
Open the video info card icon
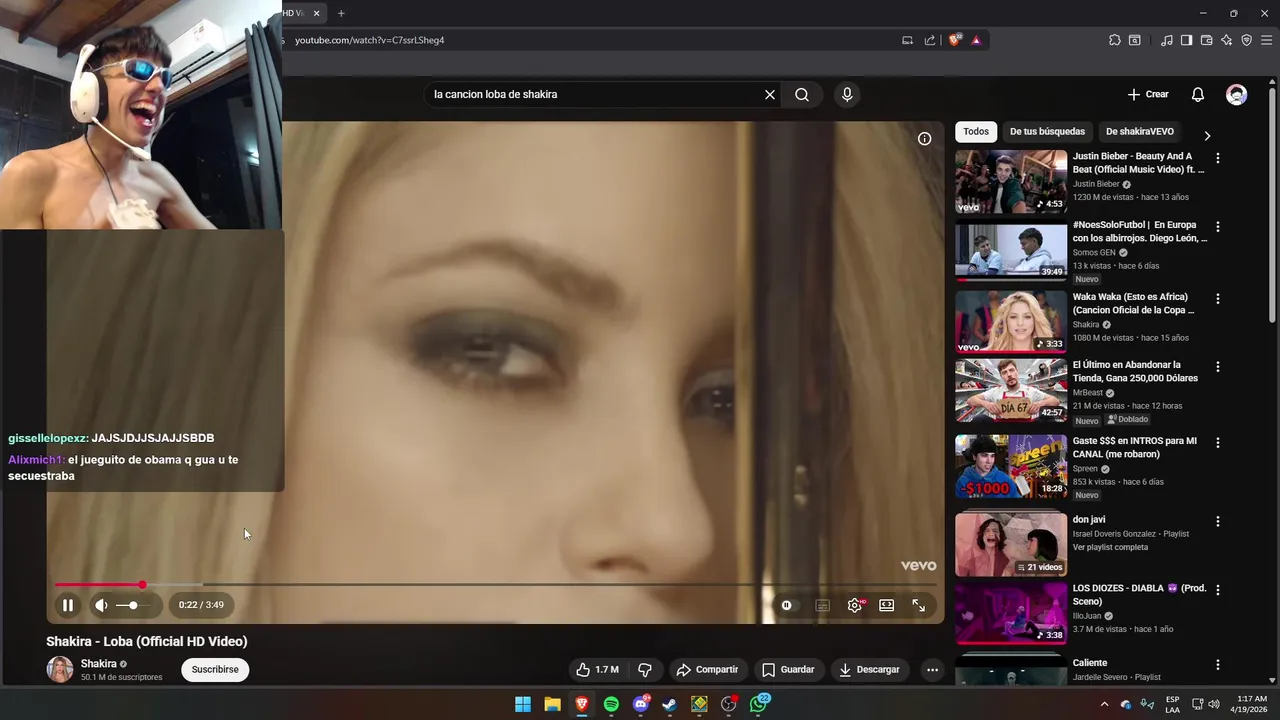[x=924, y=139]
